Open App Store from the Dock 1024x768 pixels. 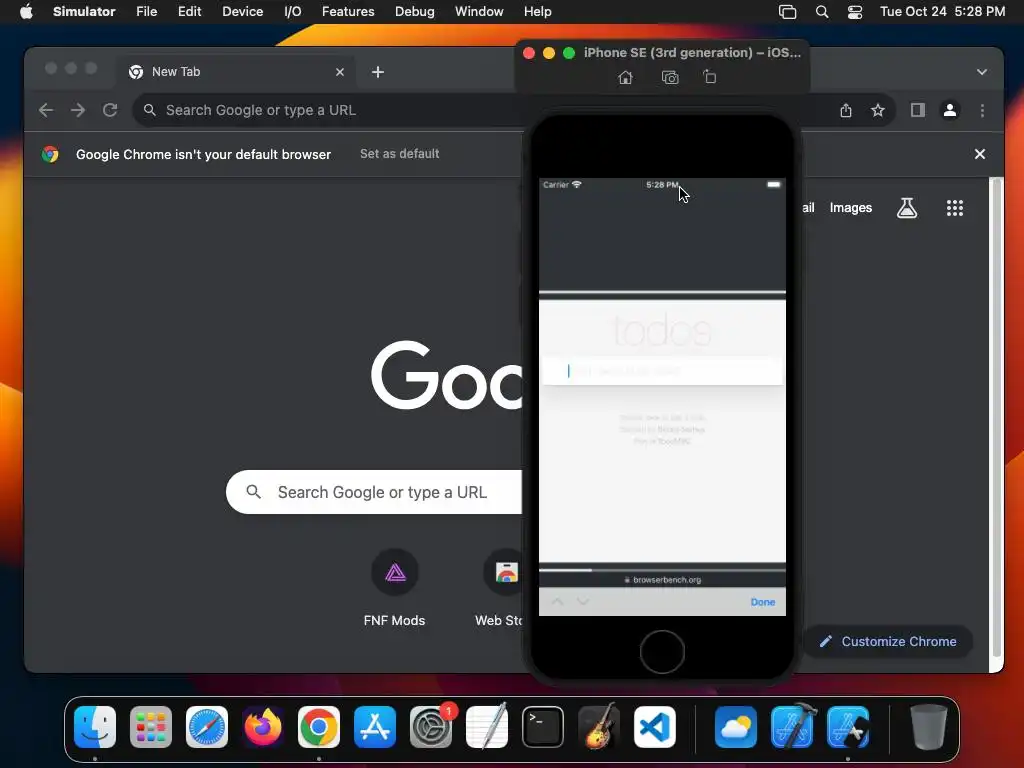pos(375,727)
